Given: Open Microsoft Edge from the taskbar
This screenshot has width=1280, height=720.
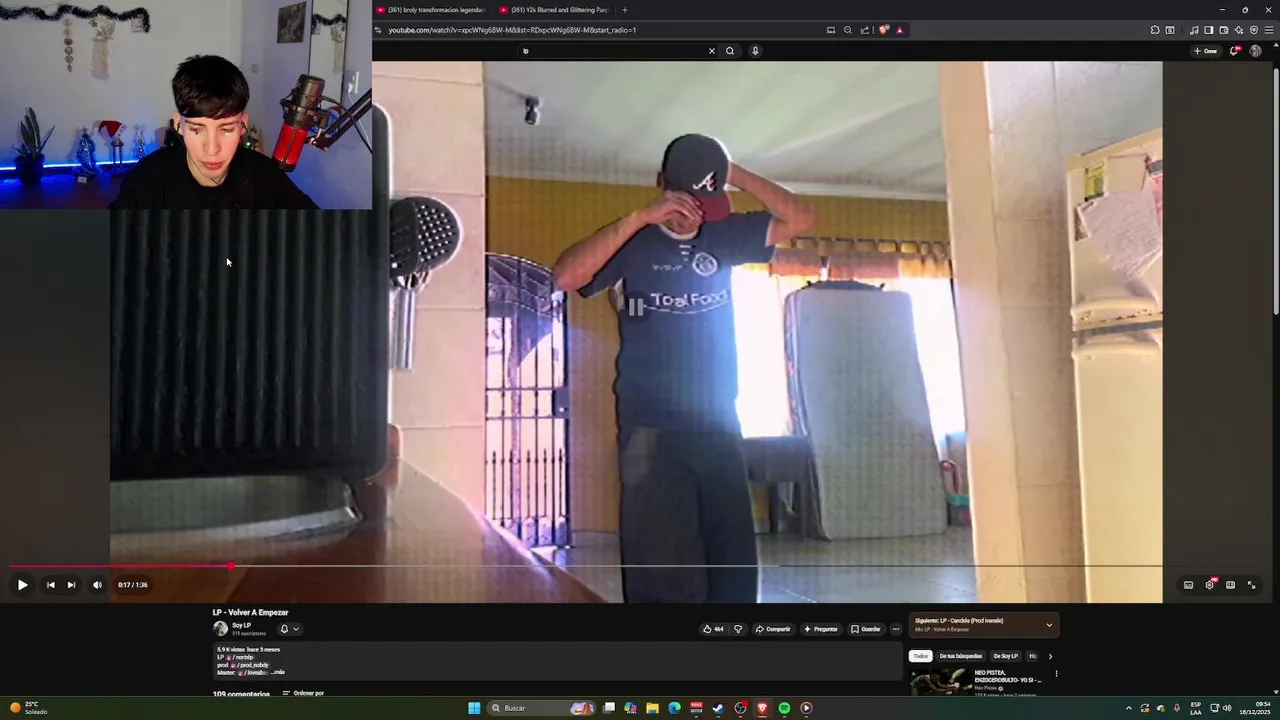Looking at the screenshot, I should 674,708.
